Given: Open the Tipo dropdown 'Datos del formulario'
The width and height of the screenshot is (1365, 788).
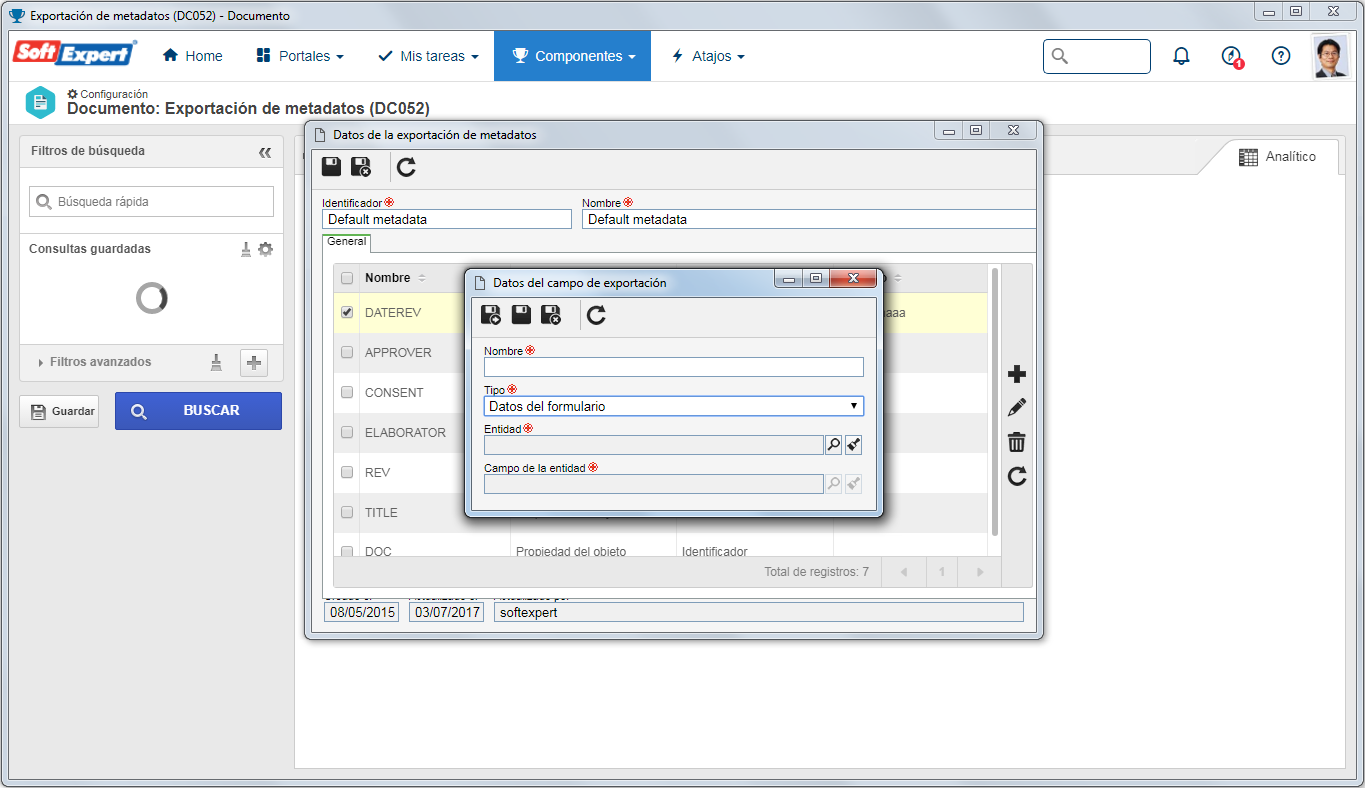Looking at the screenshot, I should coord(674,406).
